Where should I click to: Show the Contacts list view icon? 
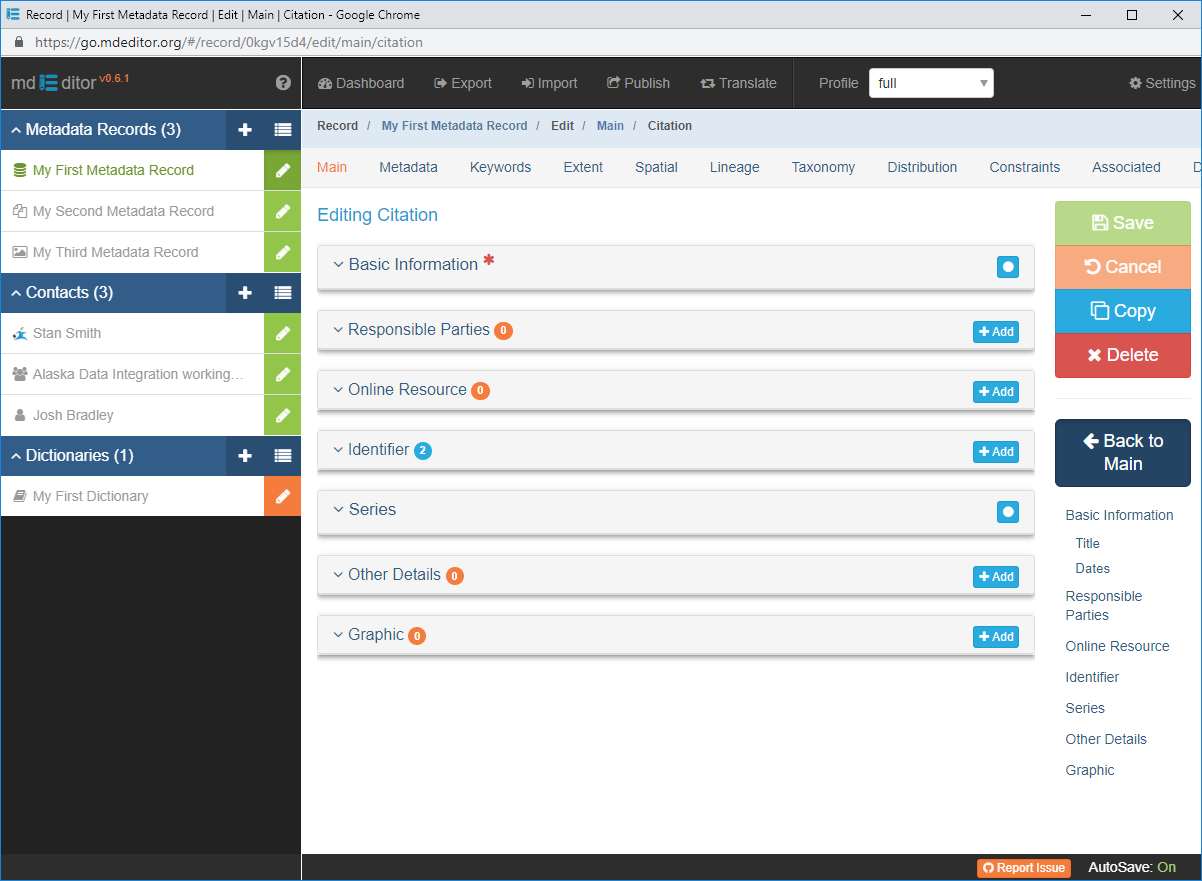click(x=283, y=292)
